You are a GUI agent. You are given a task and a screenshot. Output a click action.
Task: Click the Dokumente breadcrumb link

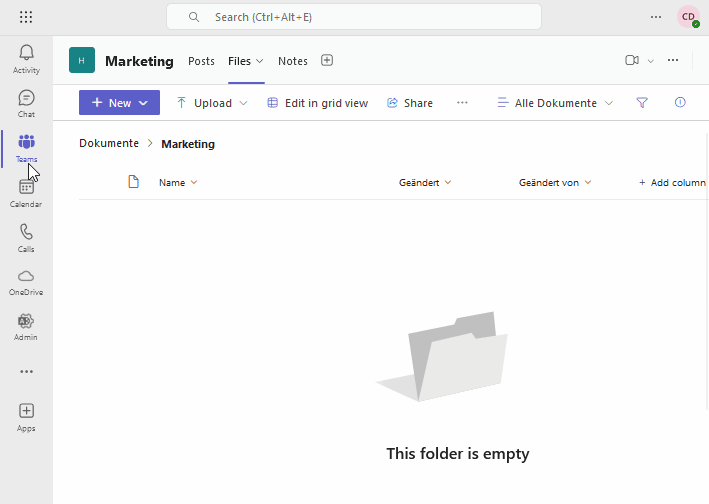[109, 143]
